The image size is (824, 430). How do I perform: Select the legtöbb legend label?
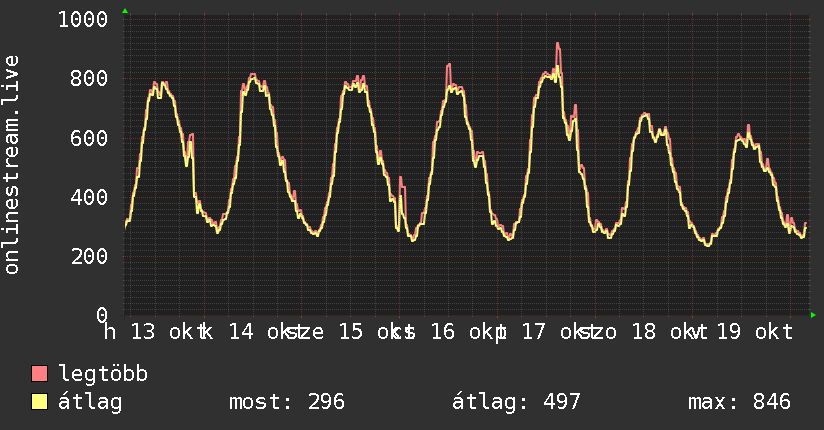point(103,374)
